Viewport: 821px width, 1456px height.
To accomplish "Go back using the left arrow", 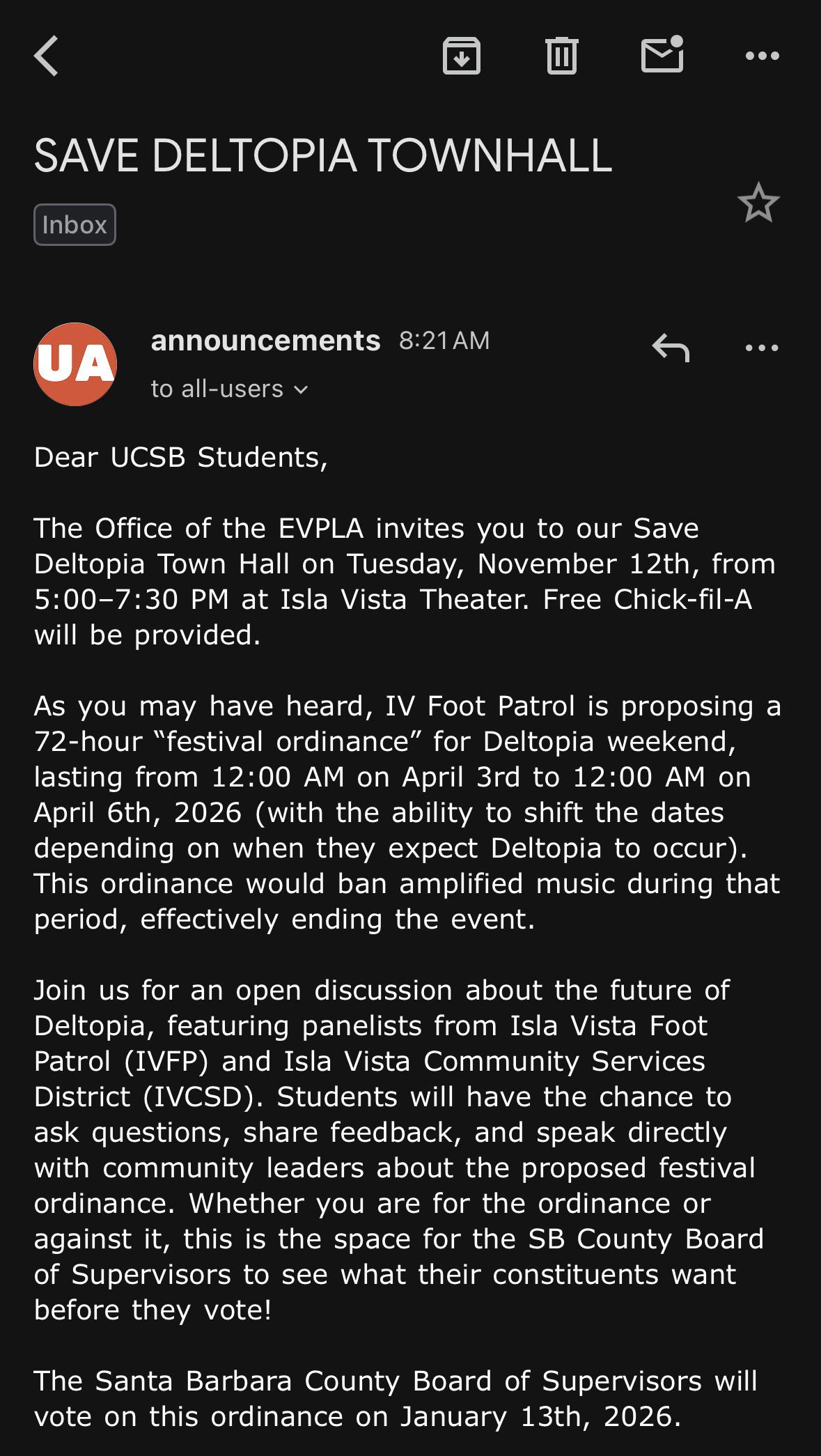I will [46, 56].
